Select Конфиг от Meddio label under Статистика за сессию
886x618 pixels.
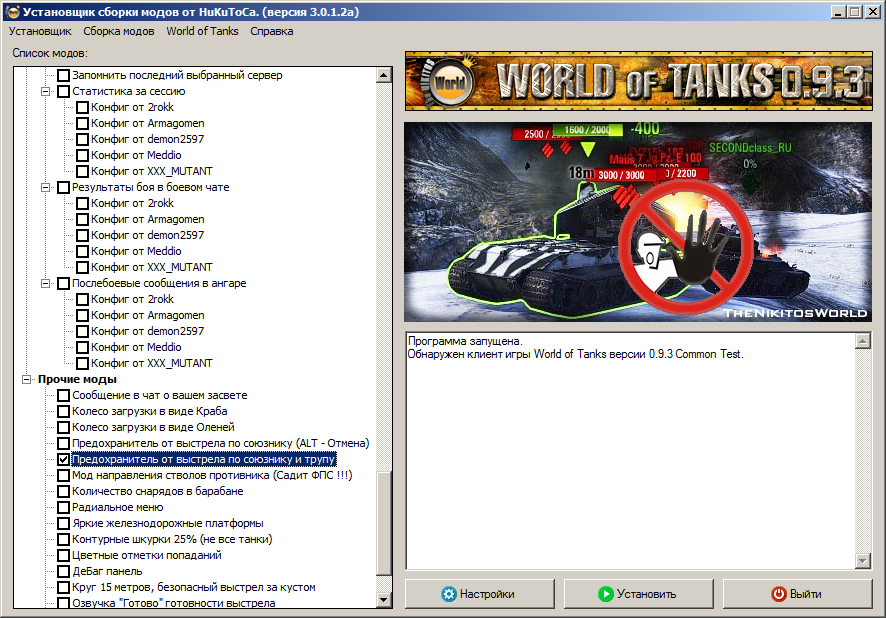tap(136, 155)
